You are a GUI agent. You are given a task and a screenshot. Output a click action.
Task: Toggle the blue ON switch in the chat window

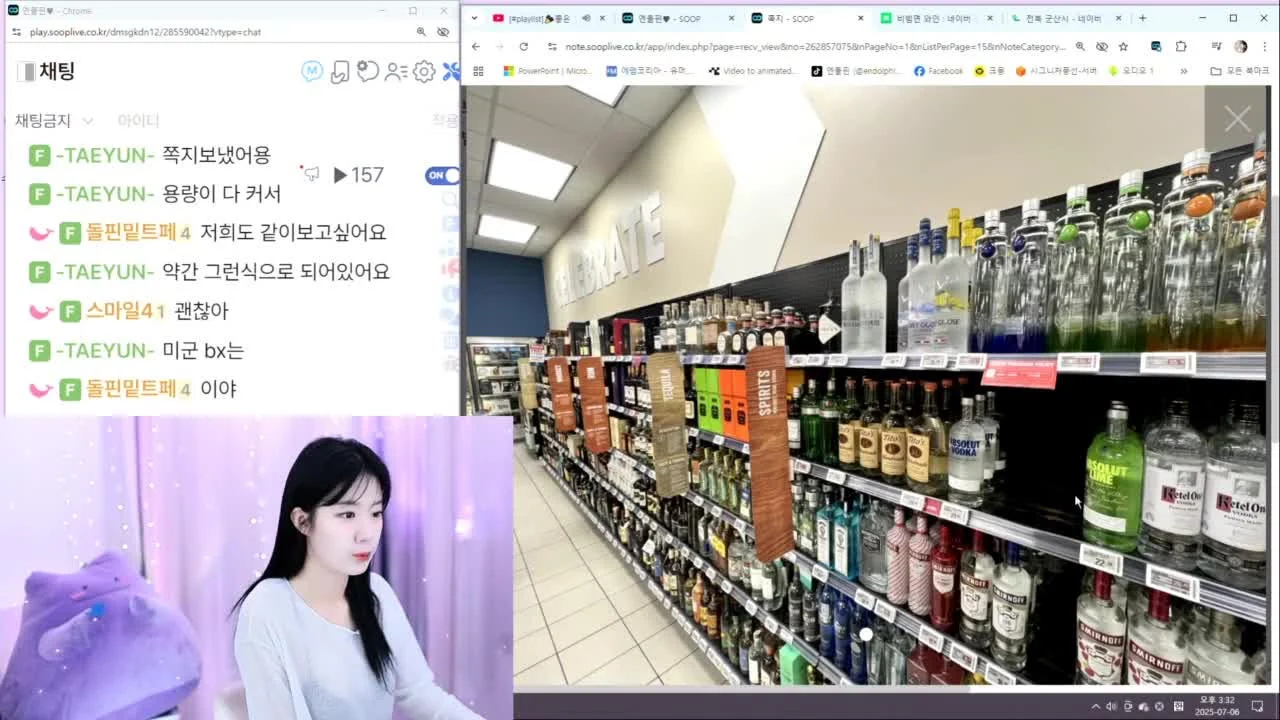[x=443, y=175]
